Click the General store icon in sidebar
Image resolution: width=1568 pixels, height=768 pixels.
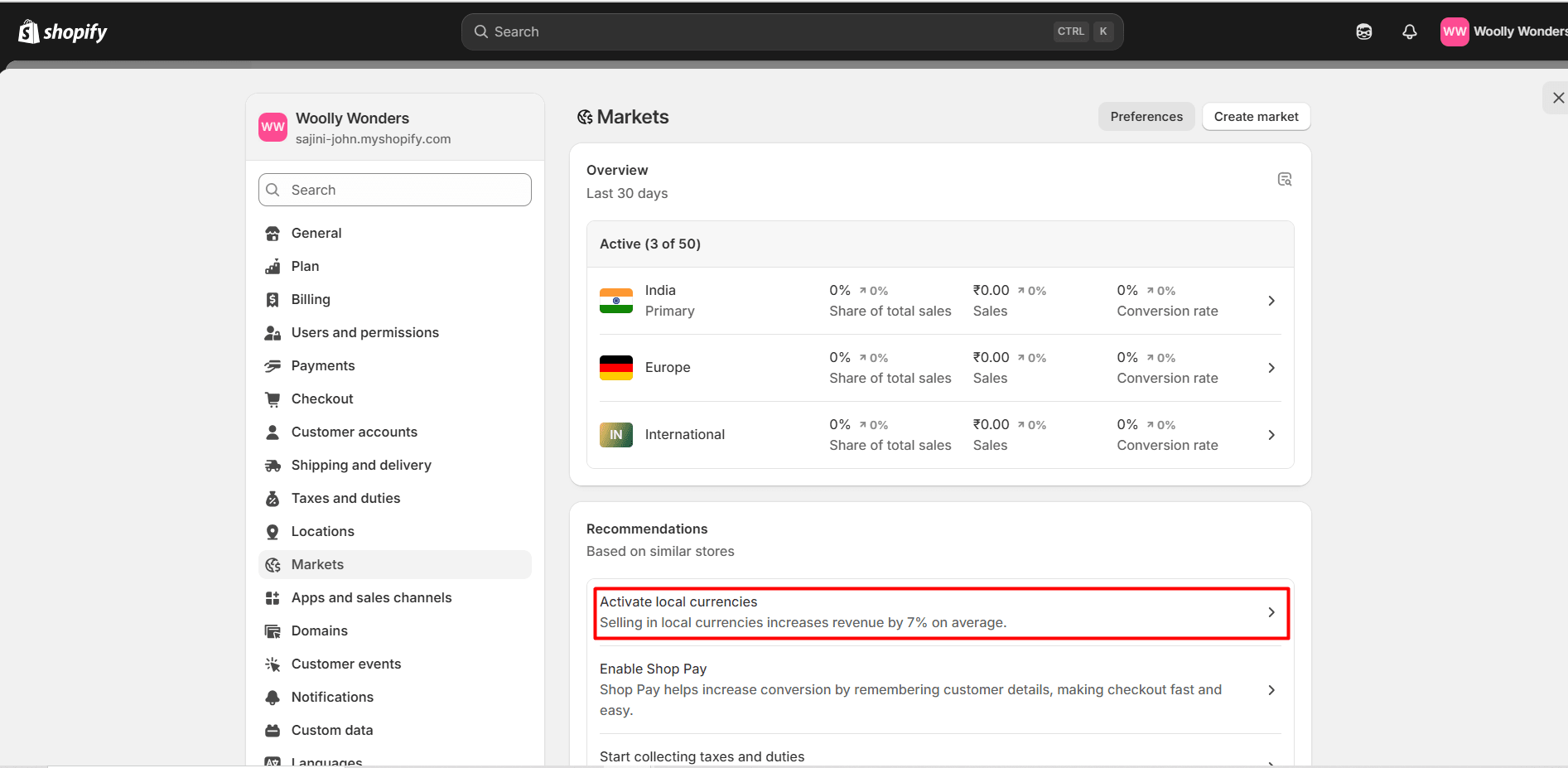point(273,234)
